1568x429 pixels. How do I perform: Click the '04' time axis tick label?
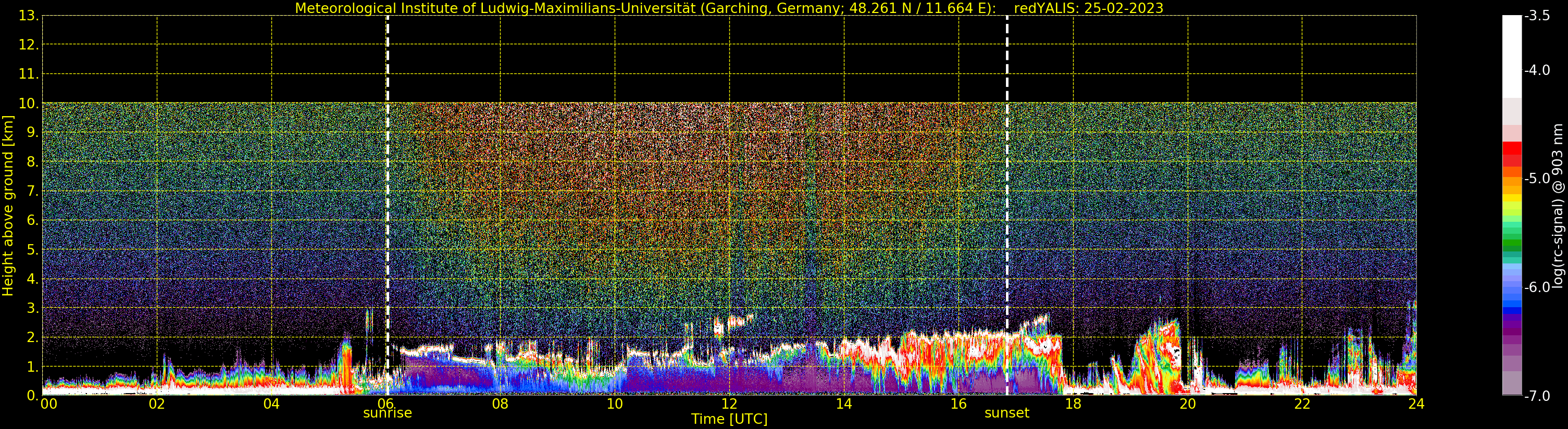click(x=271, y=404)
